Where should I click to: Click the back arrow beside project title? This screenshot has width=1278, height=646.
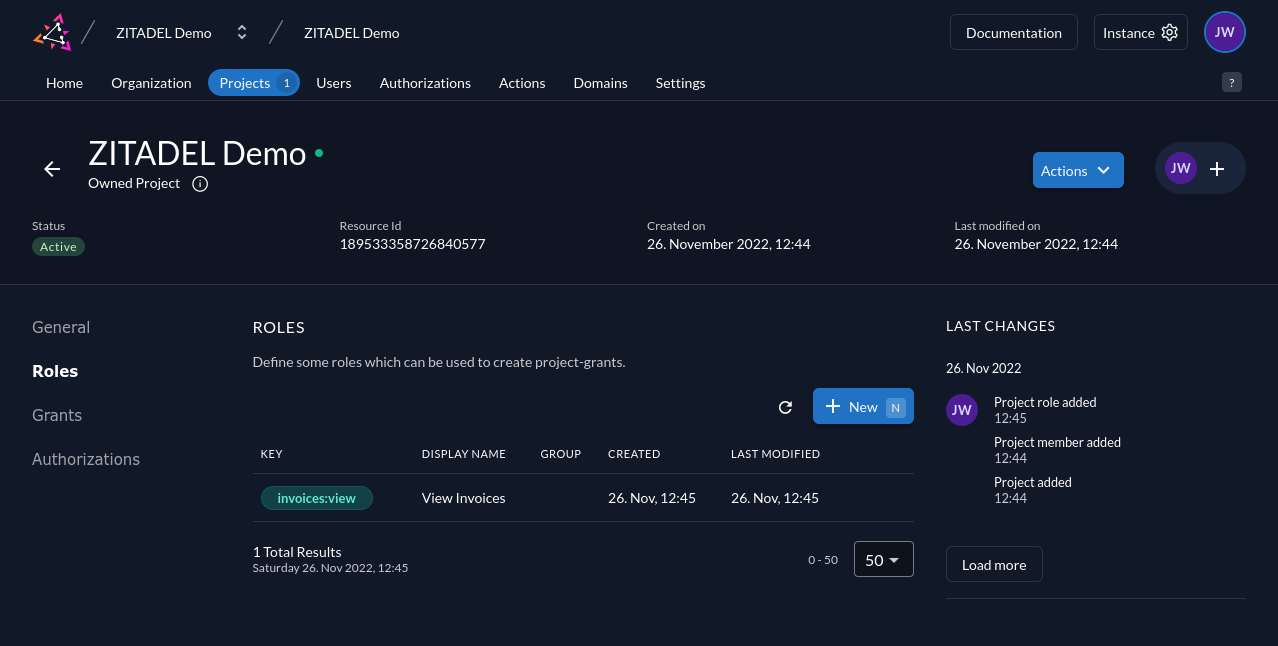(52, 169)
